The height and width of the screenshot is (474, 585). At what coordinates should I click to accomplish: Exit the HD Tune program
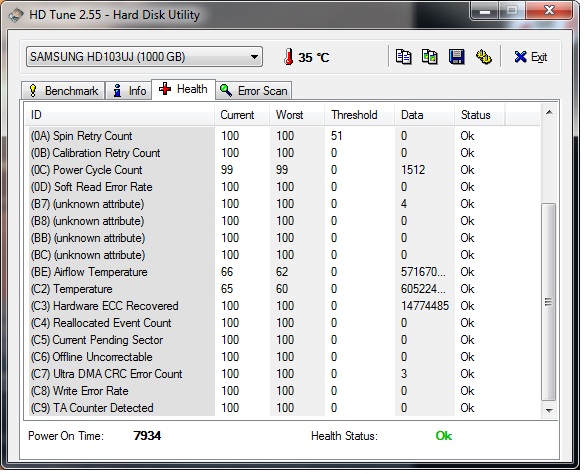pyautogui.click(x=531, y=57)
